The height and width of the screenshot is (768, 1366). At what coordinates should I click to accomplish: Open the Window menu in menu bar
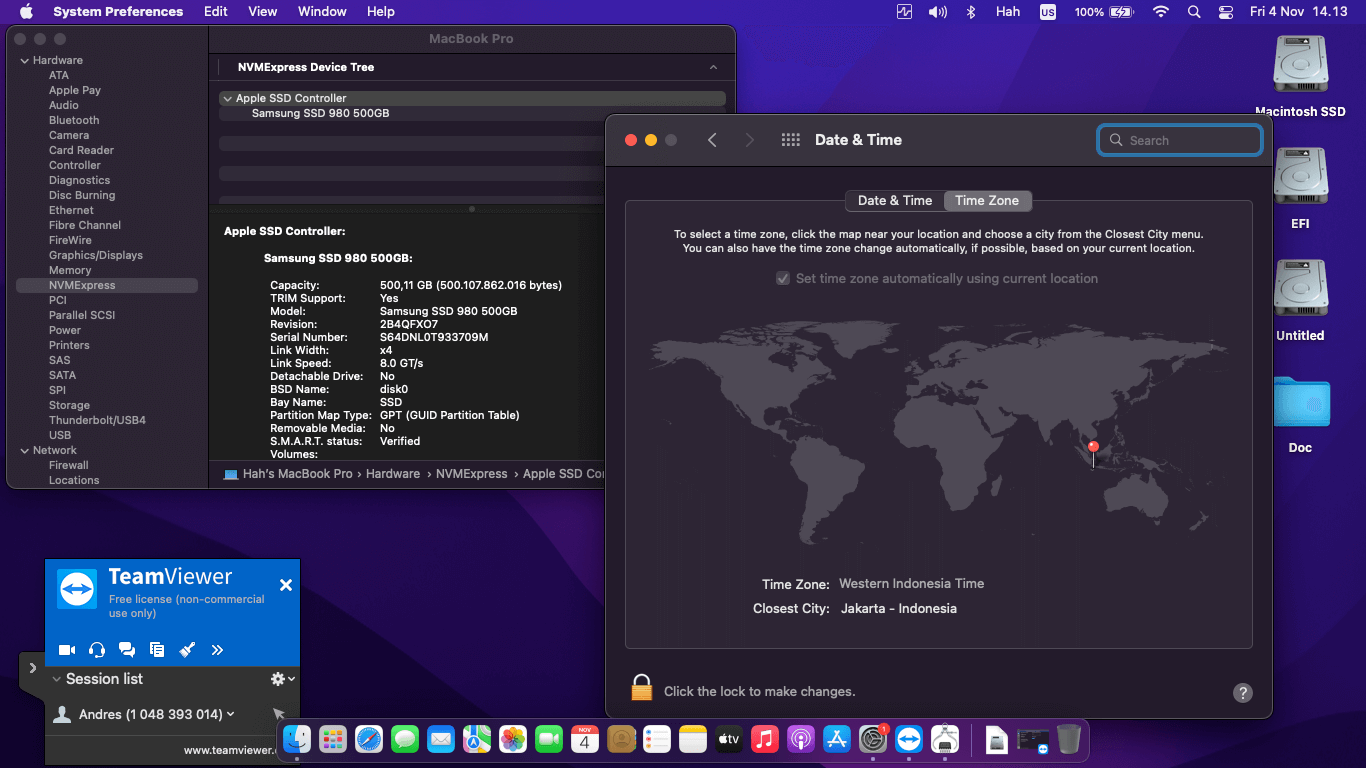click(x=322, y=12)
